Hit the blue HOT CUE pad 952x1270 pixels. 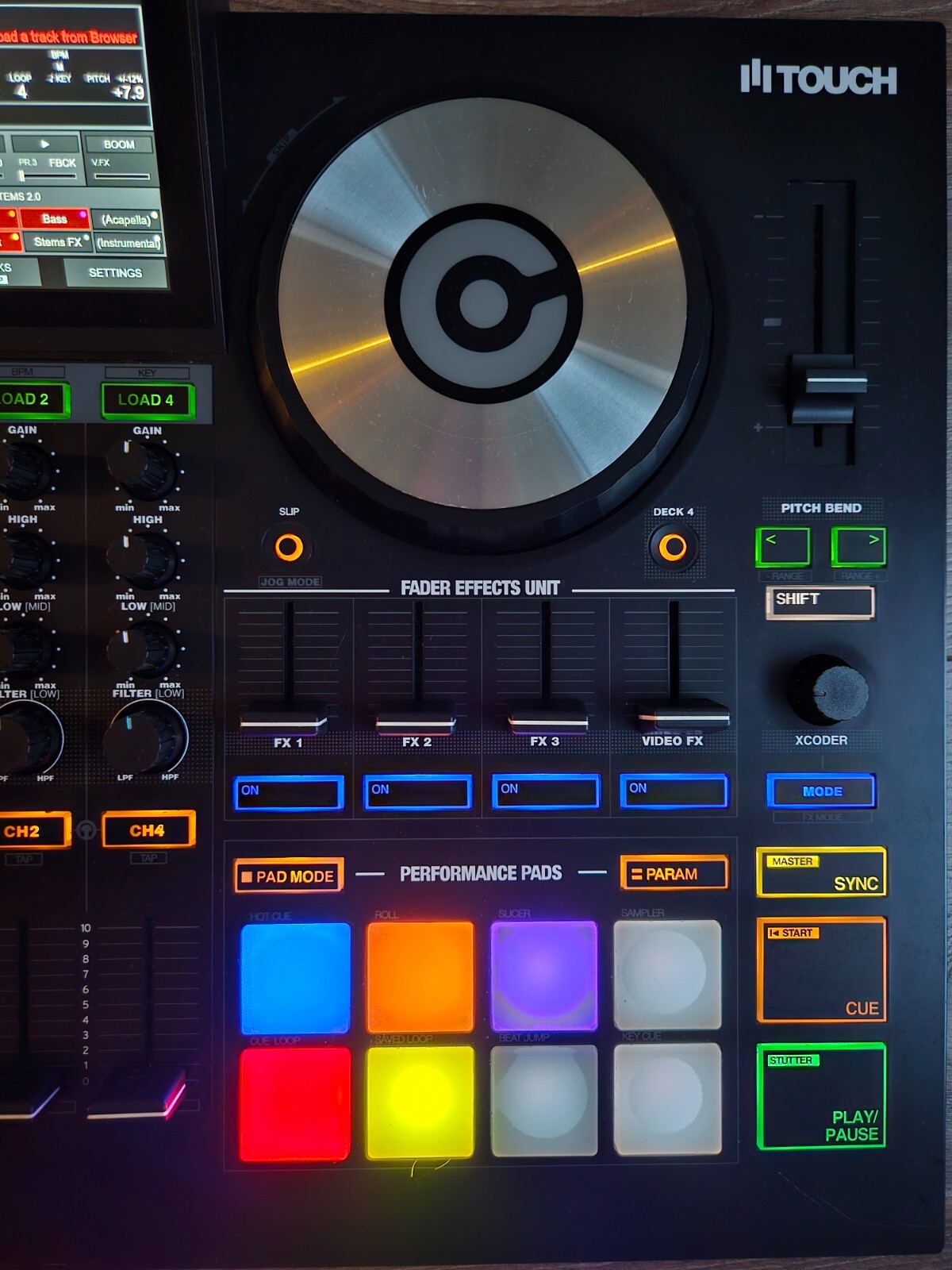295,976
